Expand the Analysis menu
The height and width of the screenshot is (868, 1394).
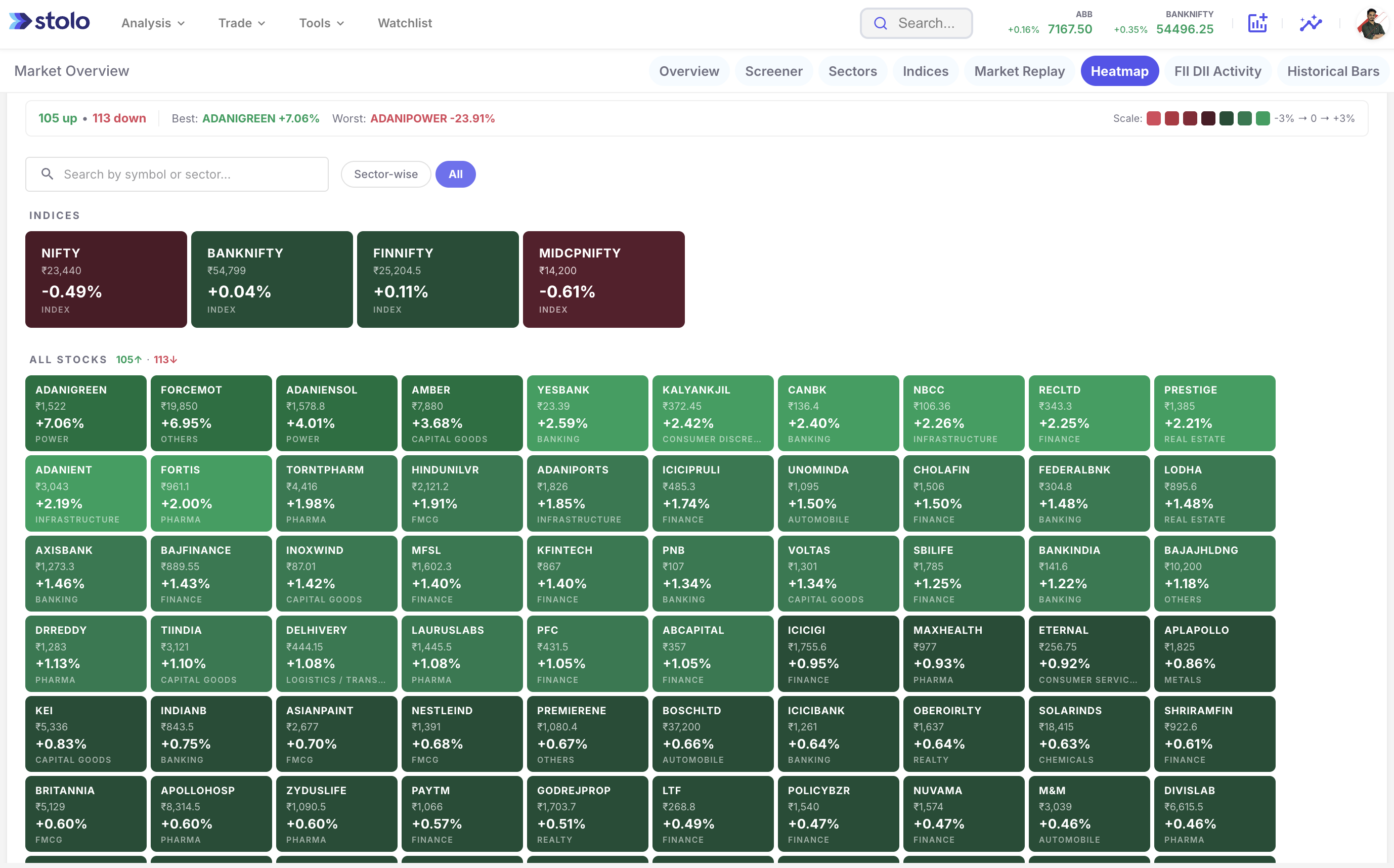pyautogui.click(x=153, y=23)
